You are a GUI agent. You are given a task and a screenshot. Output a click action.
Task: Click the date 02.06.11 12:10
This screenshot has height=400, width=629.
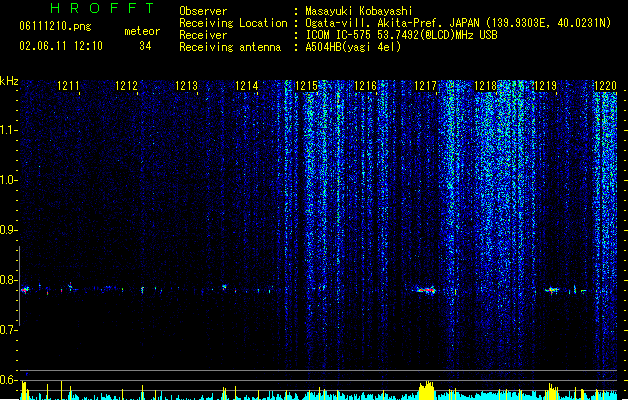61,46
